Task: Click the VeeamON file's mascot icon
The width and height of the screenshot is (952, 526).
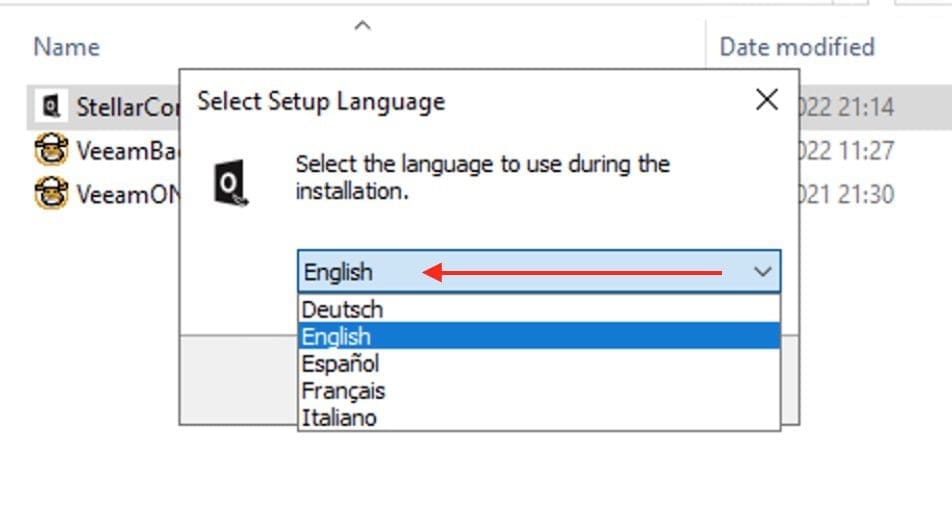Action: [50, 193]
